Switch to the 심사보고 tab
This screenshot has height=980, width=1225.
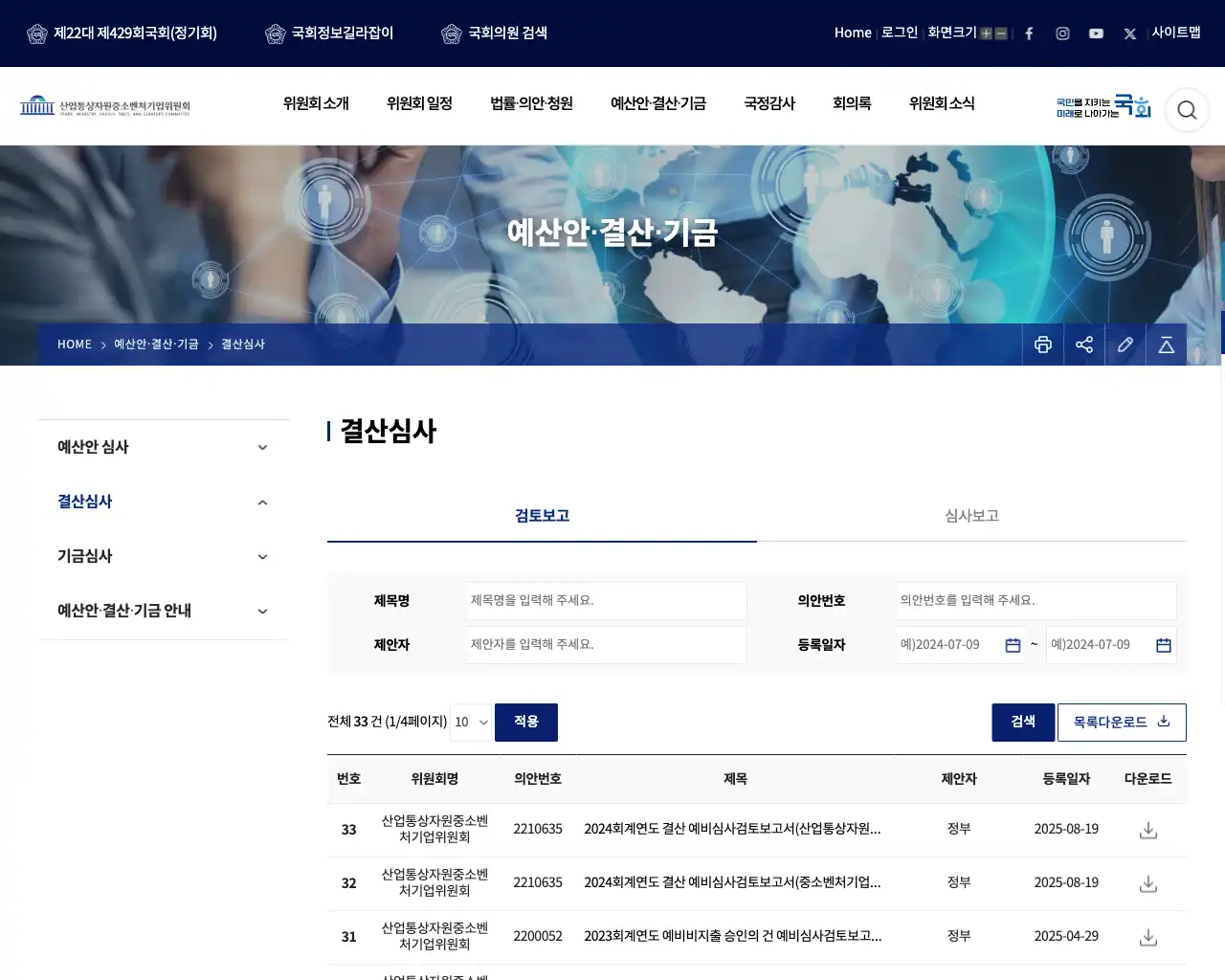[x=971, y=516]
